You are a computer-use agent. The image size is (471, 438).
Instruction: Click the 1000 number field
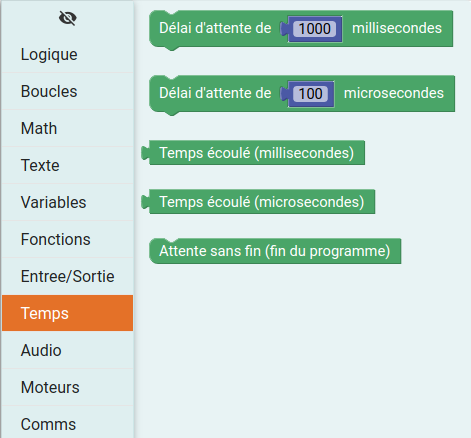click(x=314, y=29)
